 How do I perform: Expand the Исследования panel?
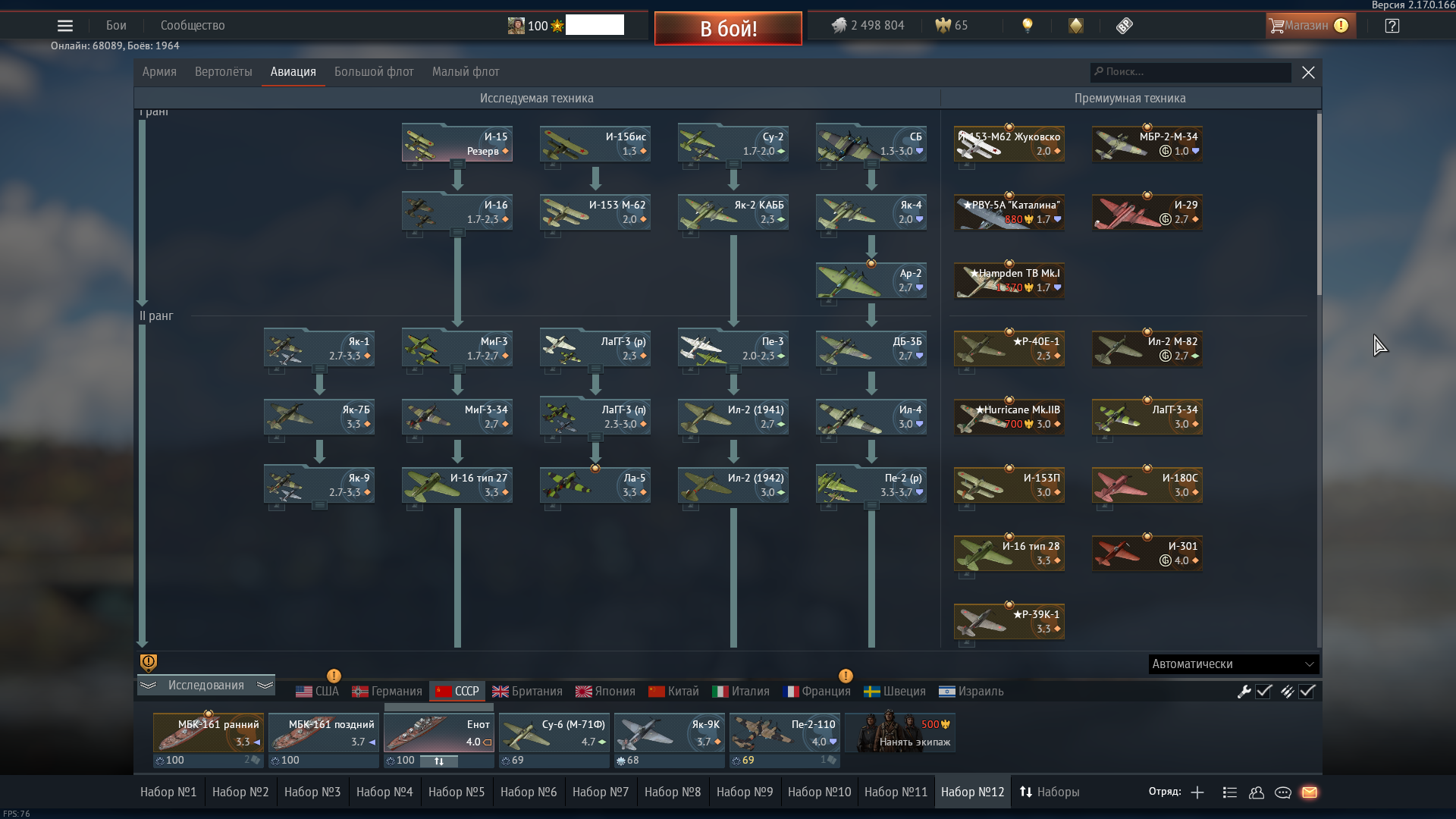click(x=206, y=686)
